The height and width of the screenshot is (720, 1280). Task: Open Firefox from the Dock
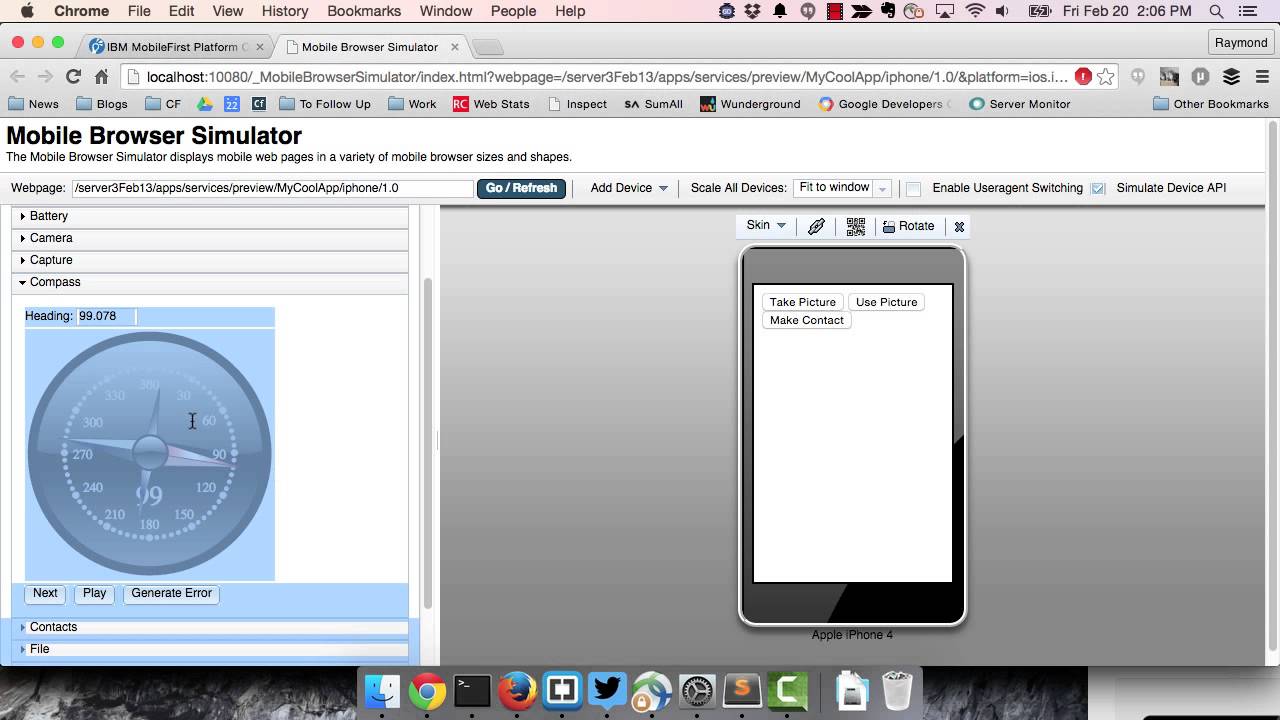point(517,691)
